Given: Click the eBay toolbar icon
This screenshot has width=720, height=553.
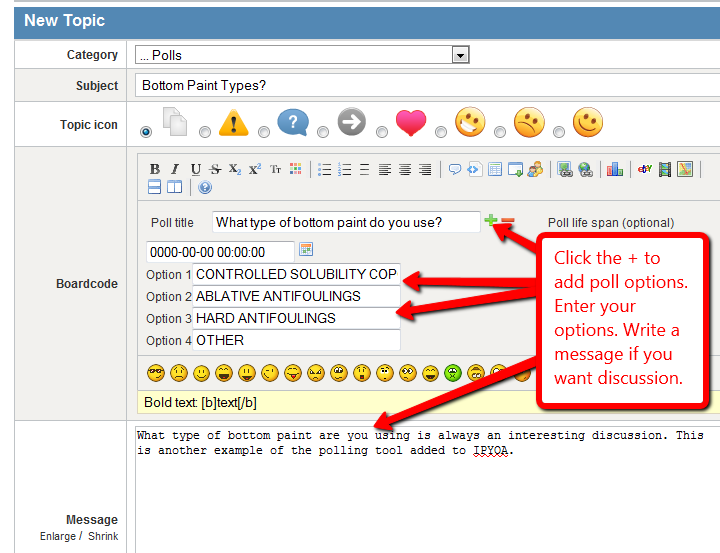Looking at the screenshot, I should point(645,169).
